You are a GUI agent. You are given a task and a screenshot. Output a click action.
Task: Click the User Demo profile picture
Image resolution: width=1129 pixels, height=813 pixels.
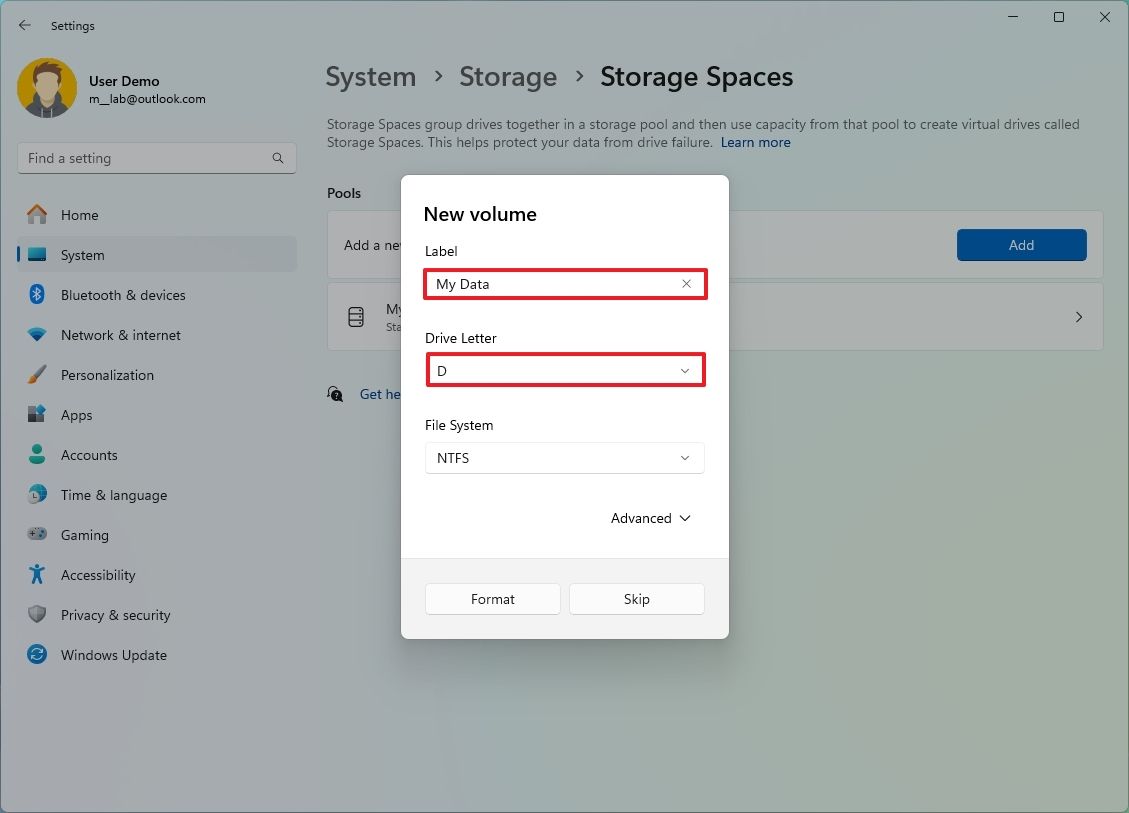(x=47, y=88)
